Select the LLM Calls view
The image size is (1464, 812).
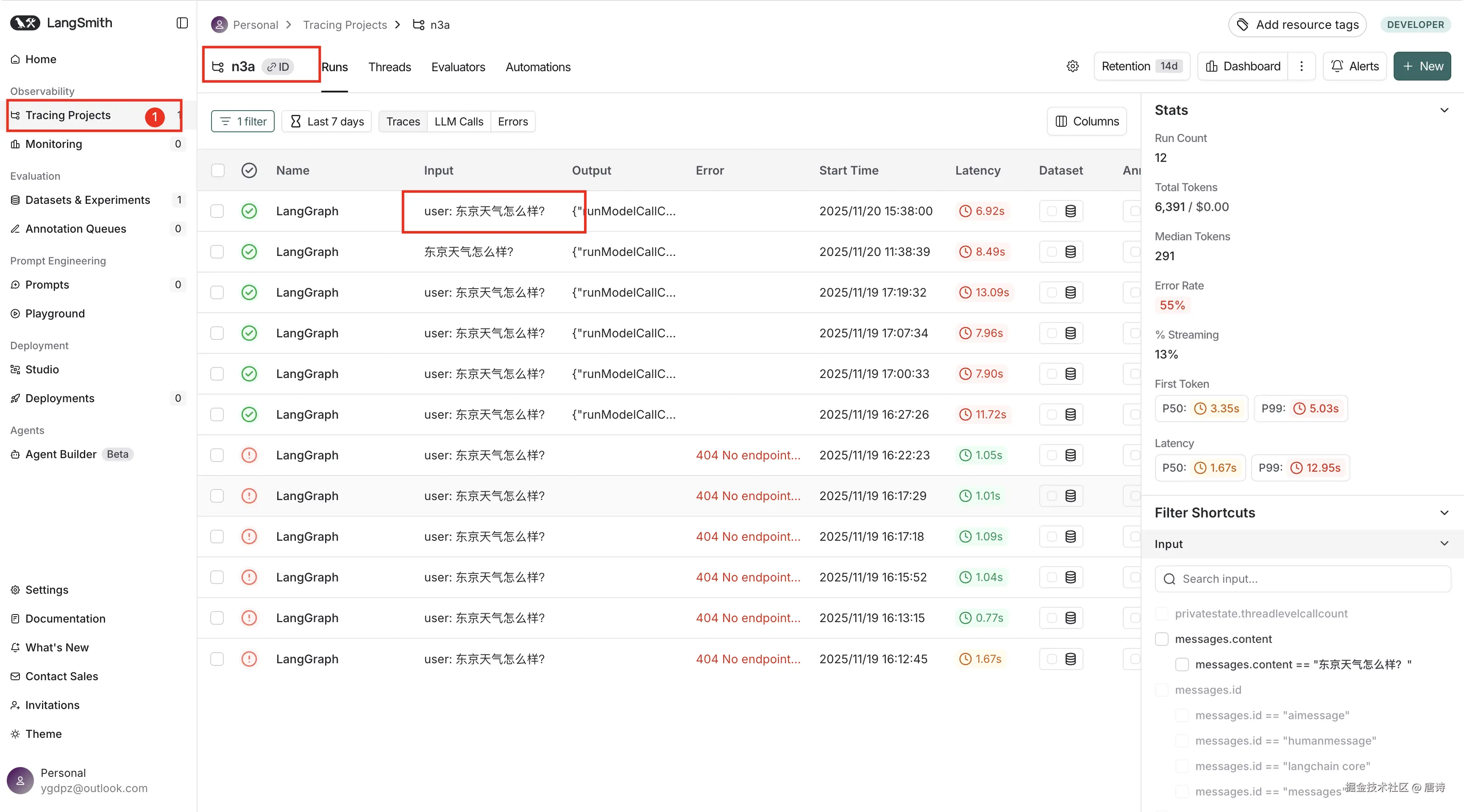459,122
